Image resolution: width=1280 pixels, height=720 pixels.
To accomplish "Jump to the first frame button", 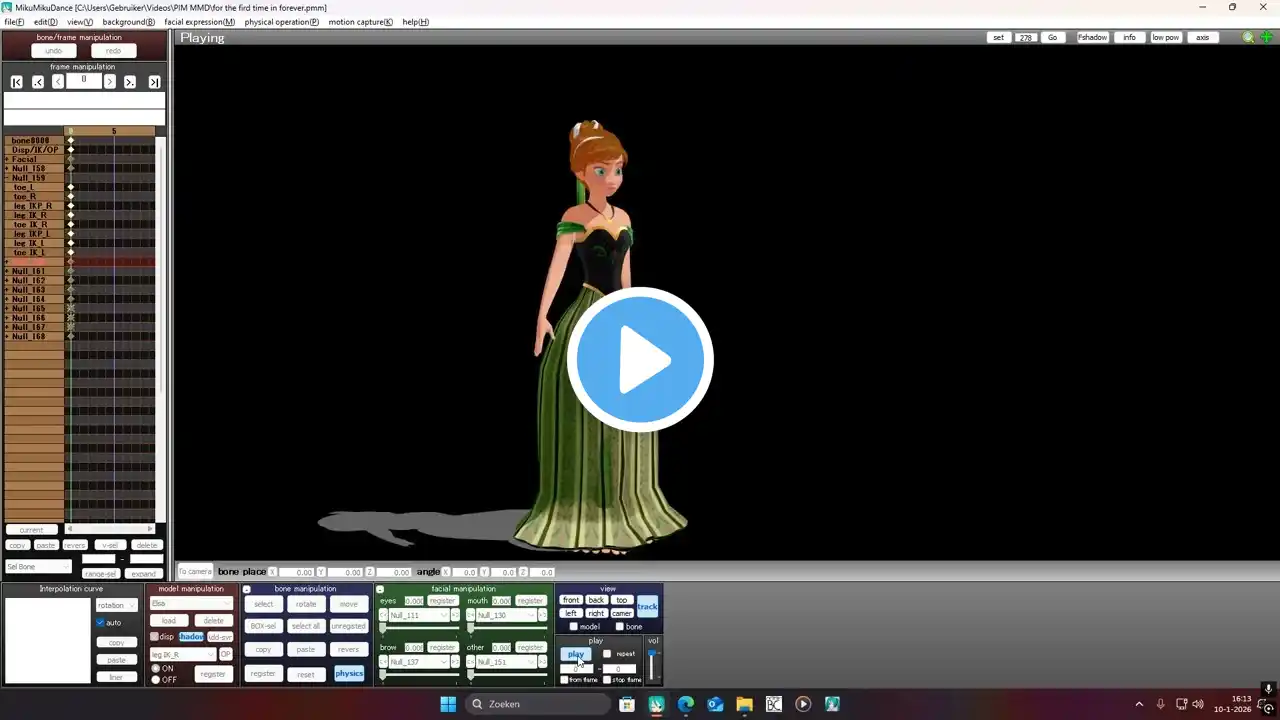I will (x=17, y=82).
